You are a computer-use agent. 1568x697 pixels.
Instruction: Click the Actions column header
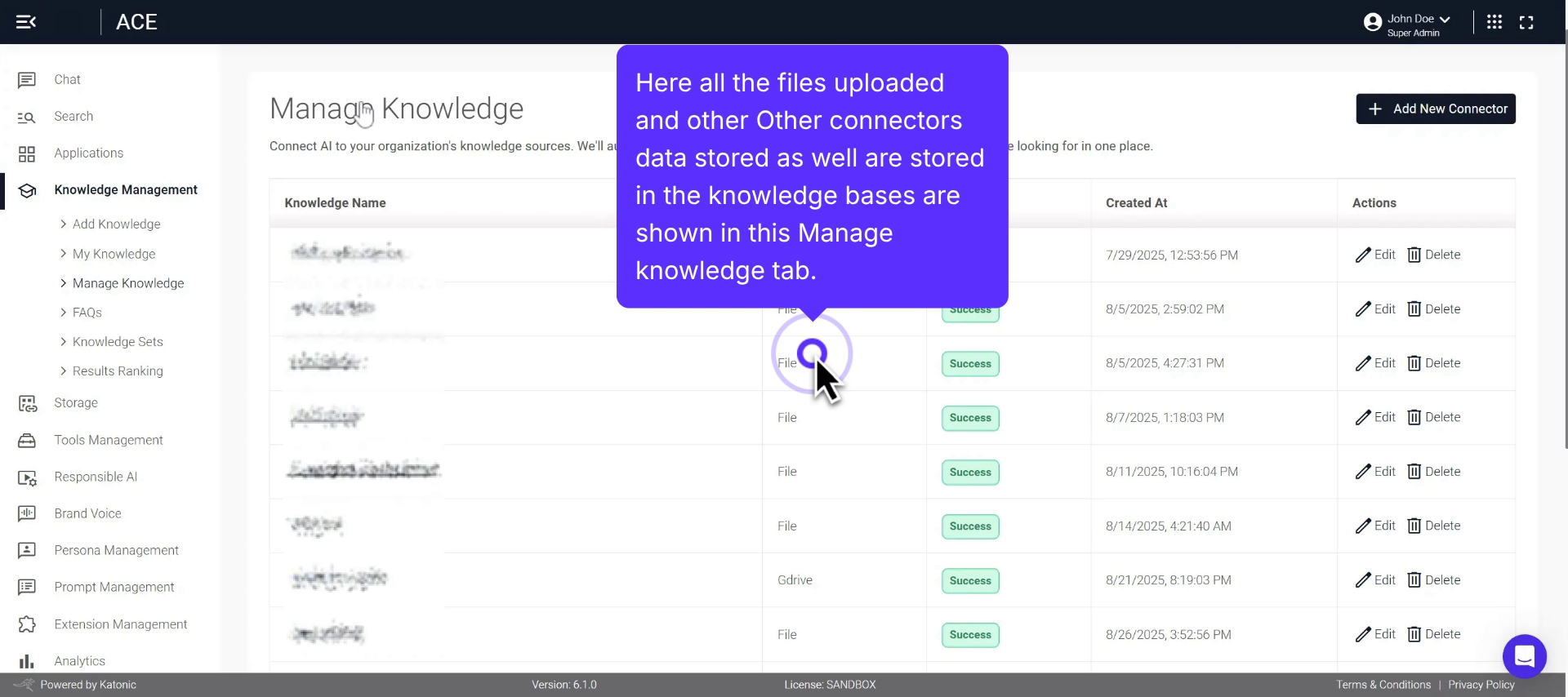[1374, 203]
